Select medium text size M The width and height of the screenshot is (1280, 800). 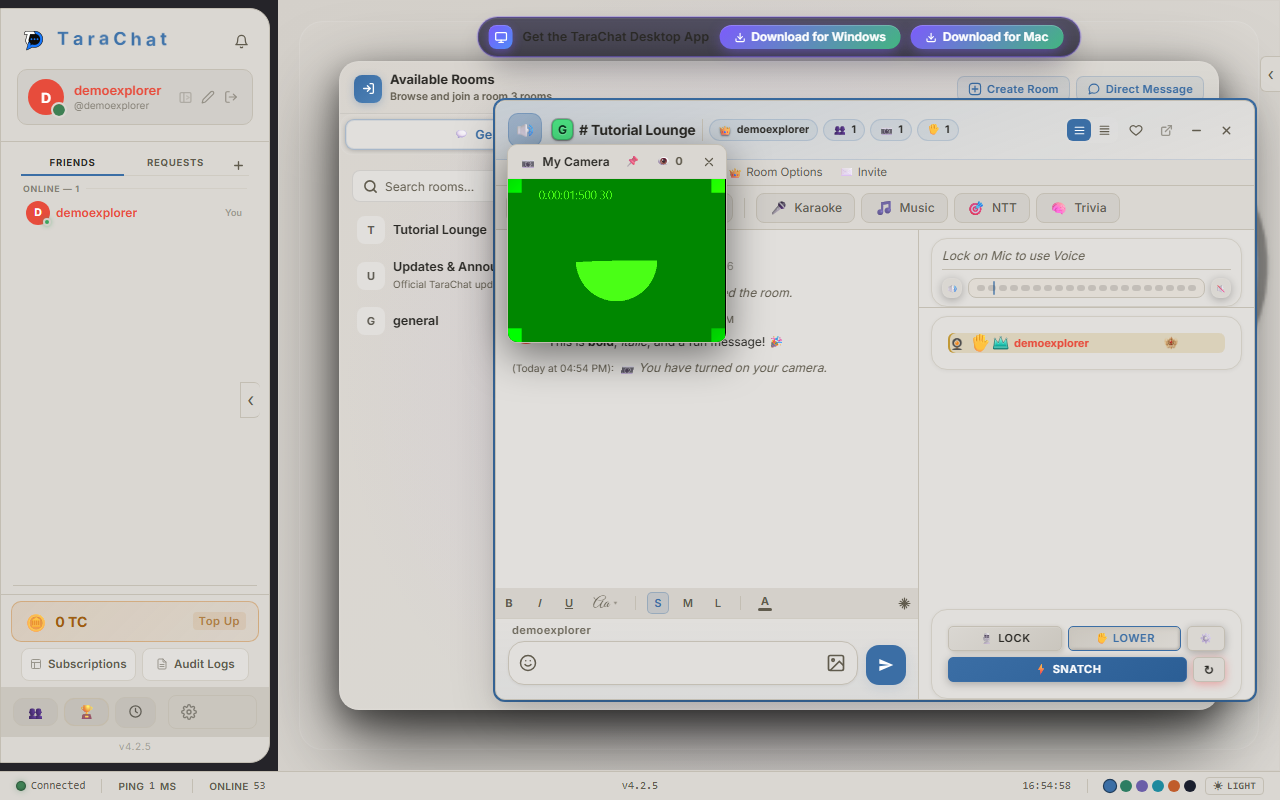[x=688, y=603]
